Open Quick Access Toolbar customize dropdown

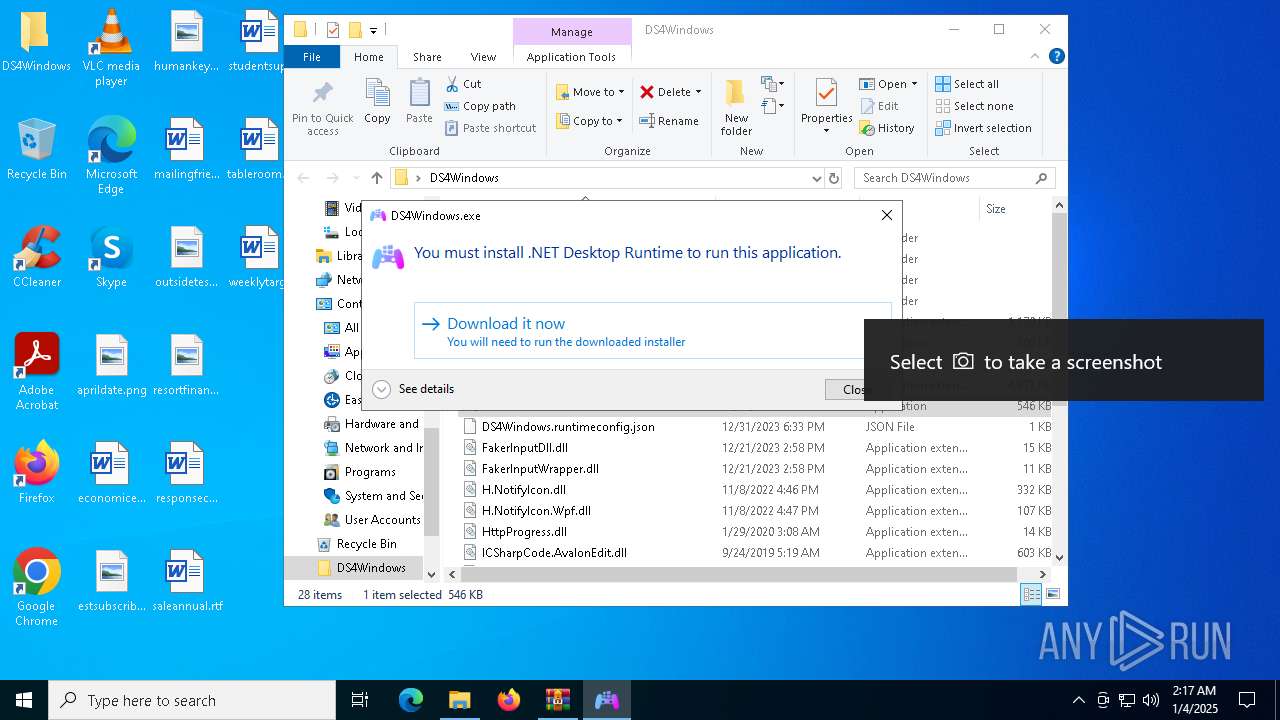[x=373, y=30]
